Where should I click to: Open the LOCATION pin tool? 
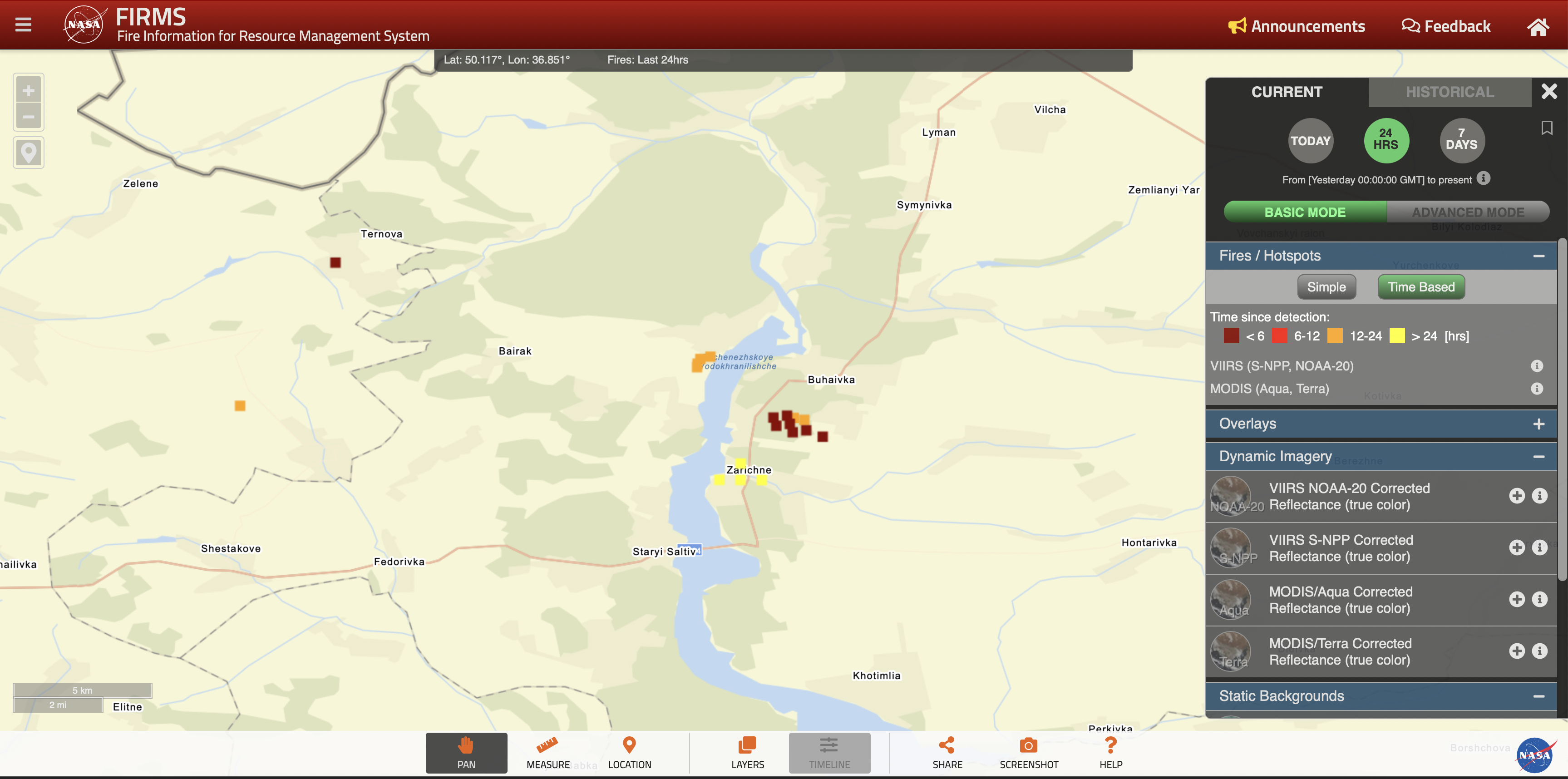tap(629, 753)
